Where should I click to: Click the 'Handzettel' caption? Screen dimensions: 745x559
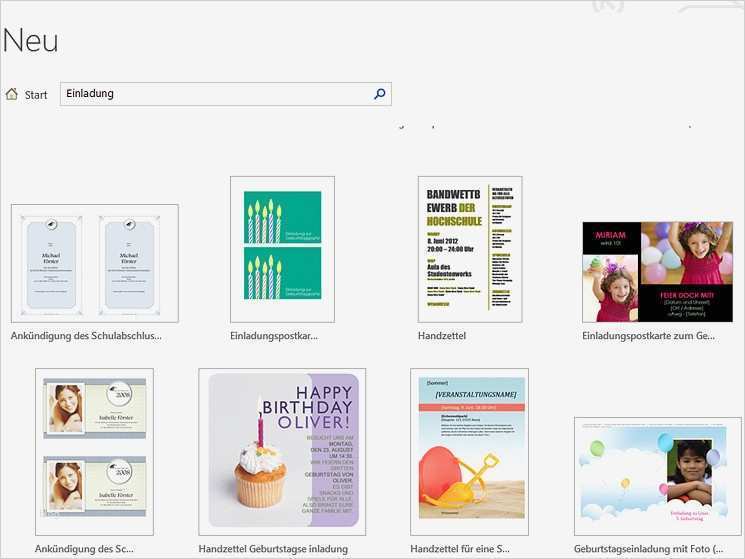(442, 336)
